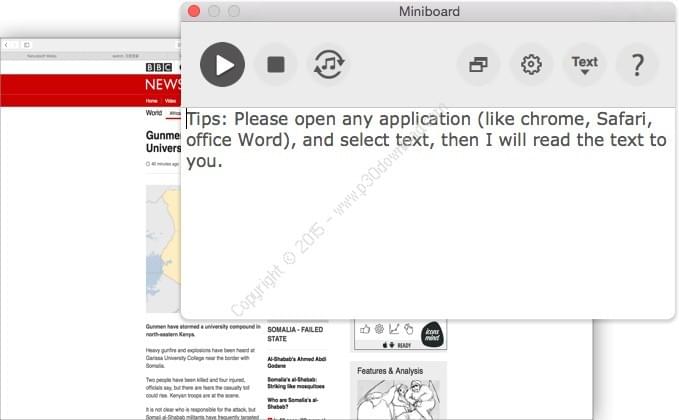Click the BBC logo in the browser window
Viewport: 679px width, 420px height.
(x=159, y=67)
